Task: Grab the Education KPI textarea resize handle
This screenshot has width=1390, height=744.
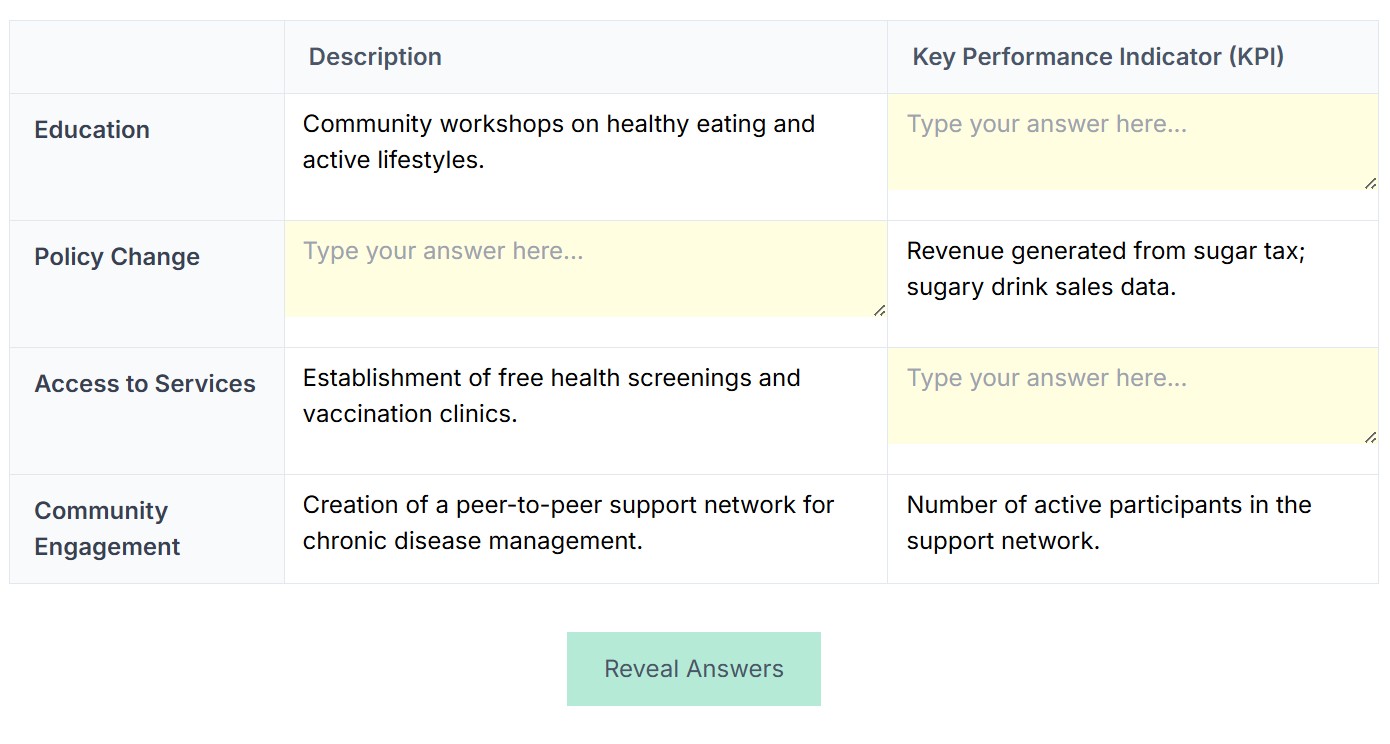Action: [1370, 183]
